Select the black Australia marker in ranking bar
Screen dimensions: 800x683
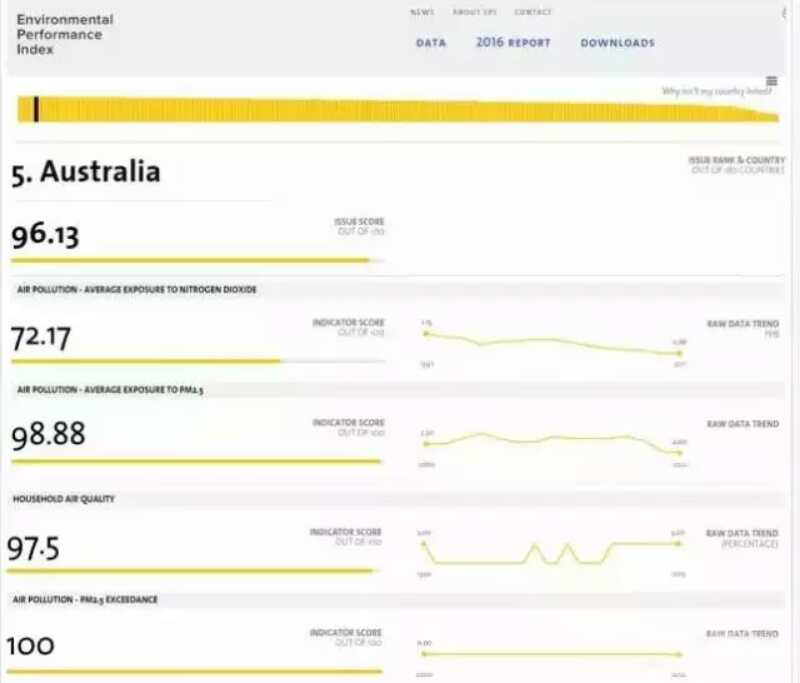[x=36, y=109]
